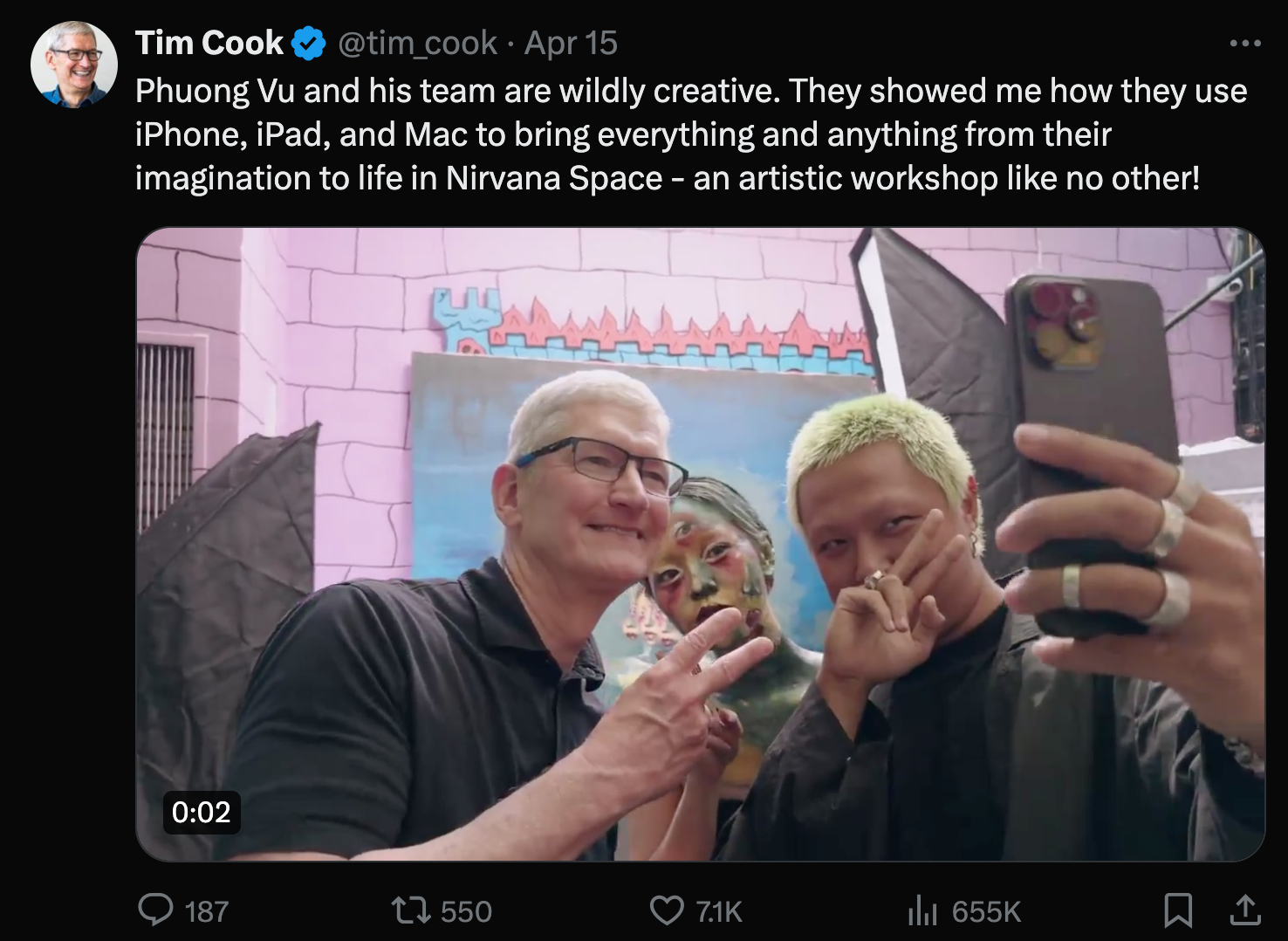The height and width of the screenshot is (941, 1288).
Task: Open the three-dot more options menu
Action: [1245, 43]
